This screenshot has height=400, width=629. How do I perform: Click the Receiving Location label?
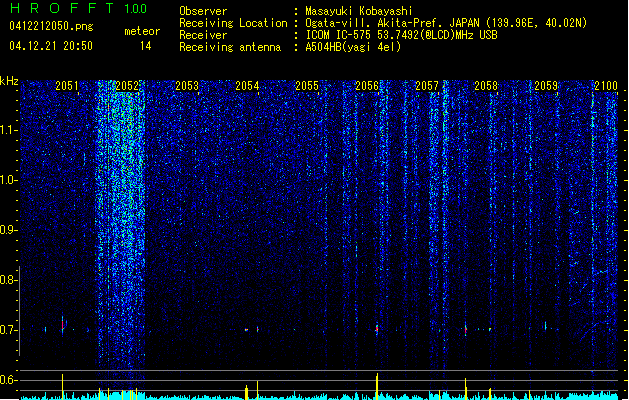[x=233, y=23]
